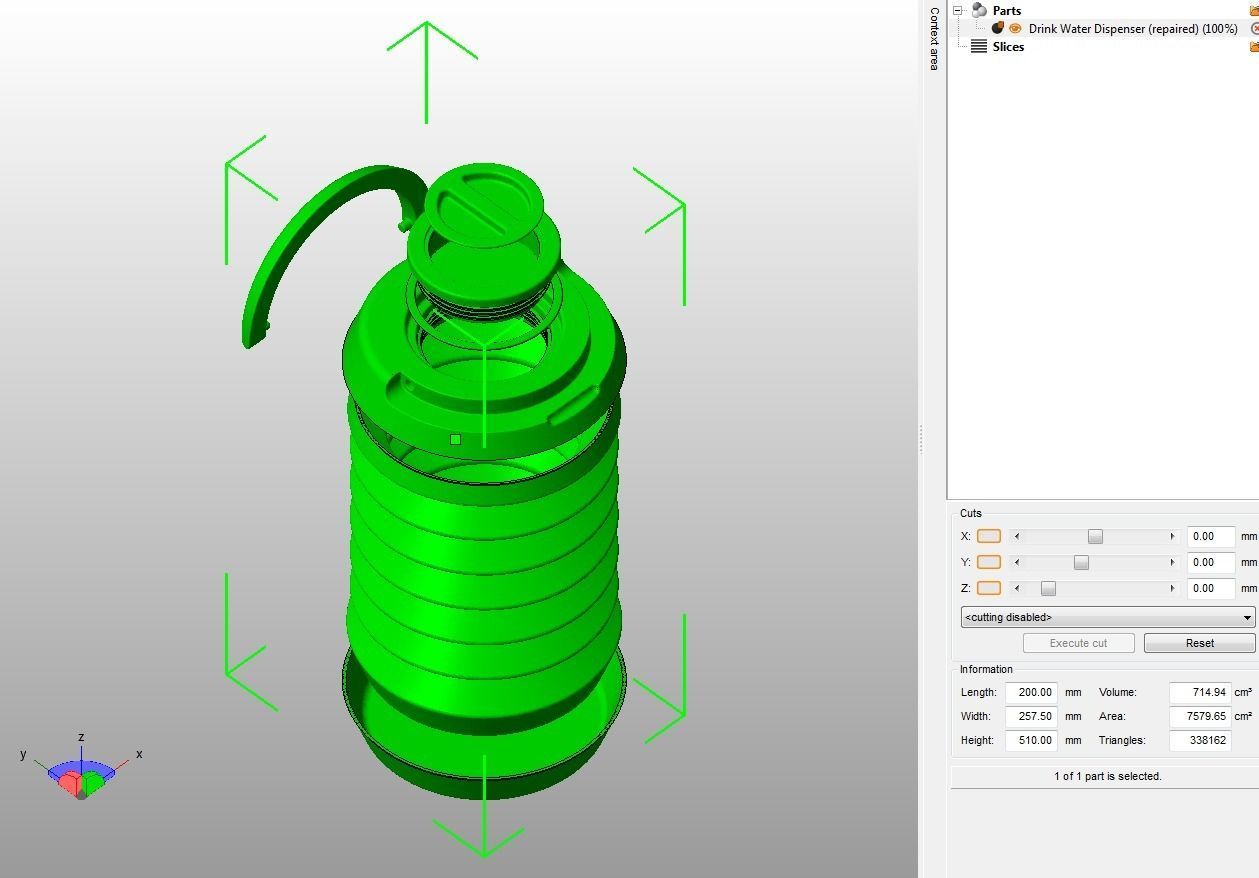
Task: Click the folder icon on the Slices row
Action: [1254, 47]
